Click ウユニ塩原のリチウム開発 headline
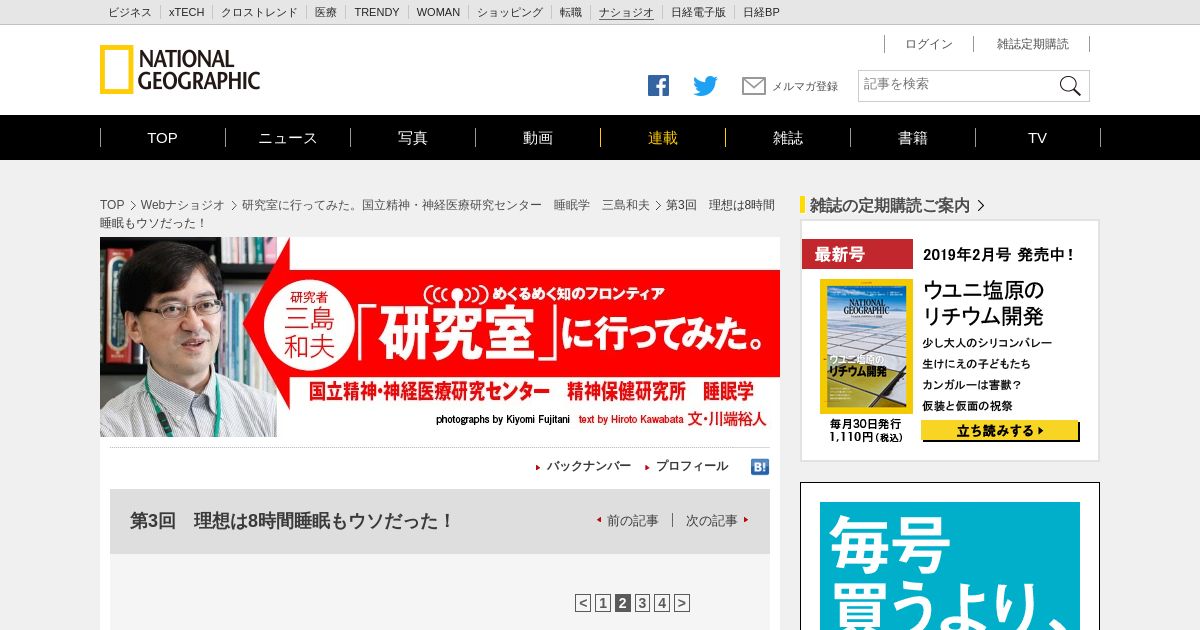The width and height of the screenshot is (1200, 630). [x=983, y=303]
